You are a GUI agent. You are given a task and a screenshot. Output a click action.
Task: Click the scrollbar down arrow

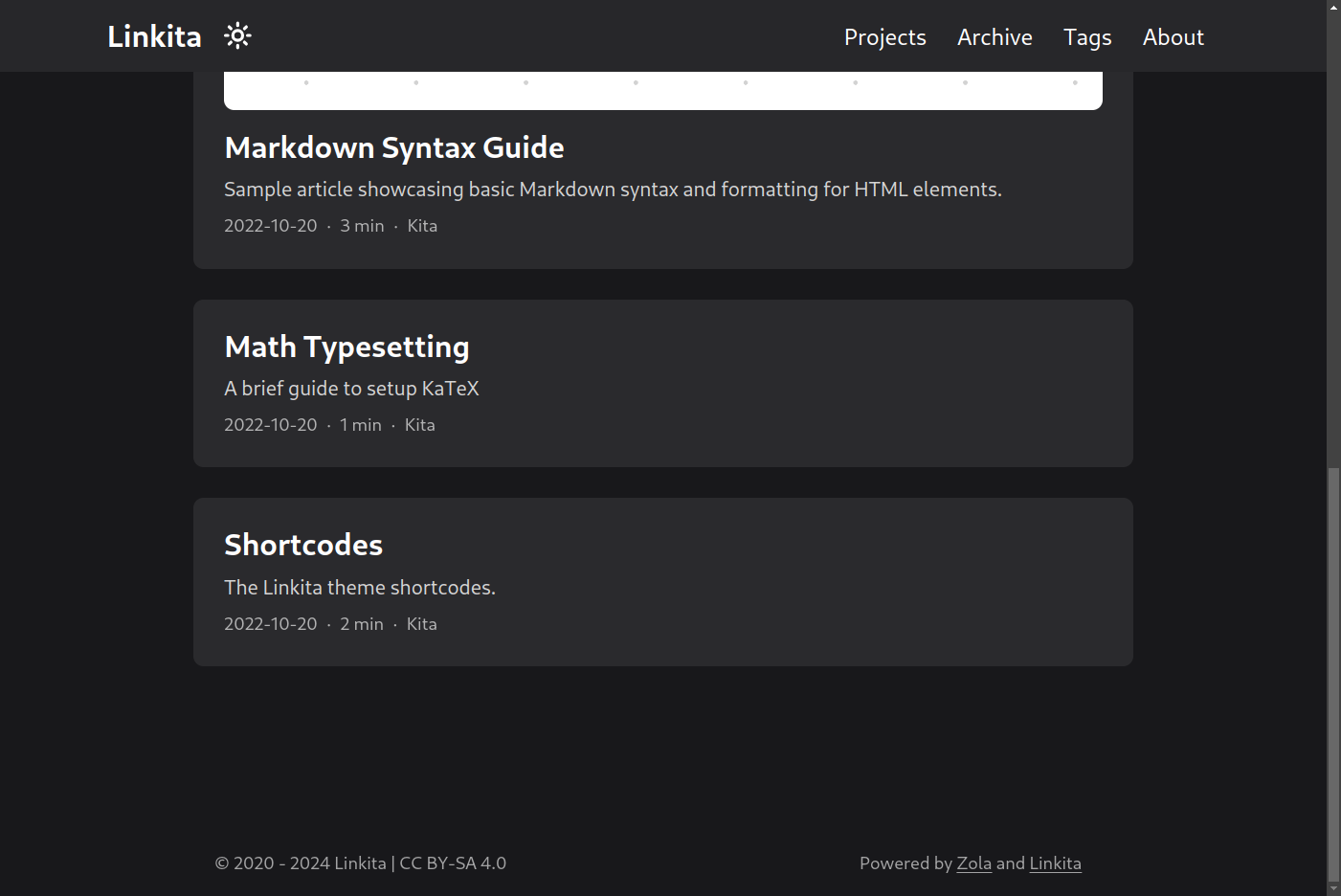click(x=1333, y=887)
